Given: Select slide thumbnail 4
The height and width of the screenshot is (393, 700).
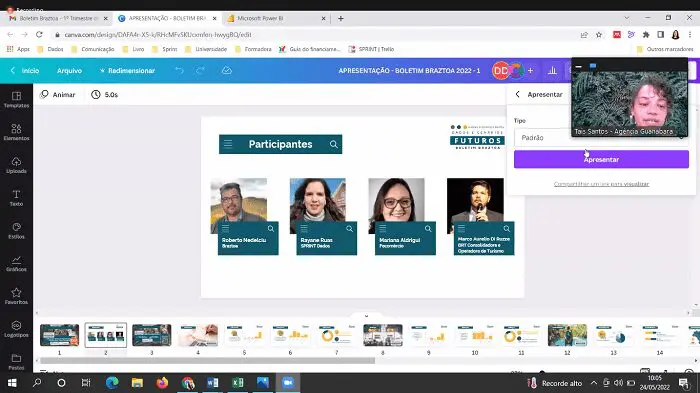Looking at the screenshot, I should (x=198, y=335).
